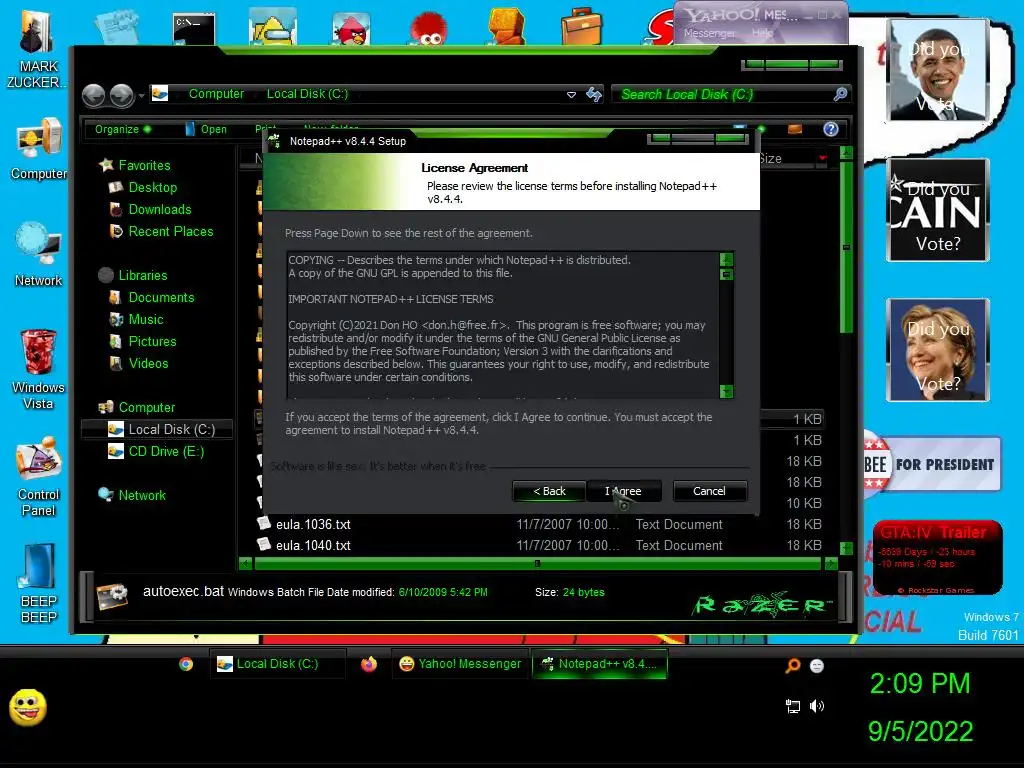The height and width of the screenshot is (768, 1024).
Task: Cancel the Notepad++ setup
Action: pos(709,491)
